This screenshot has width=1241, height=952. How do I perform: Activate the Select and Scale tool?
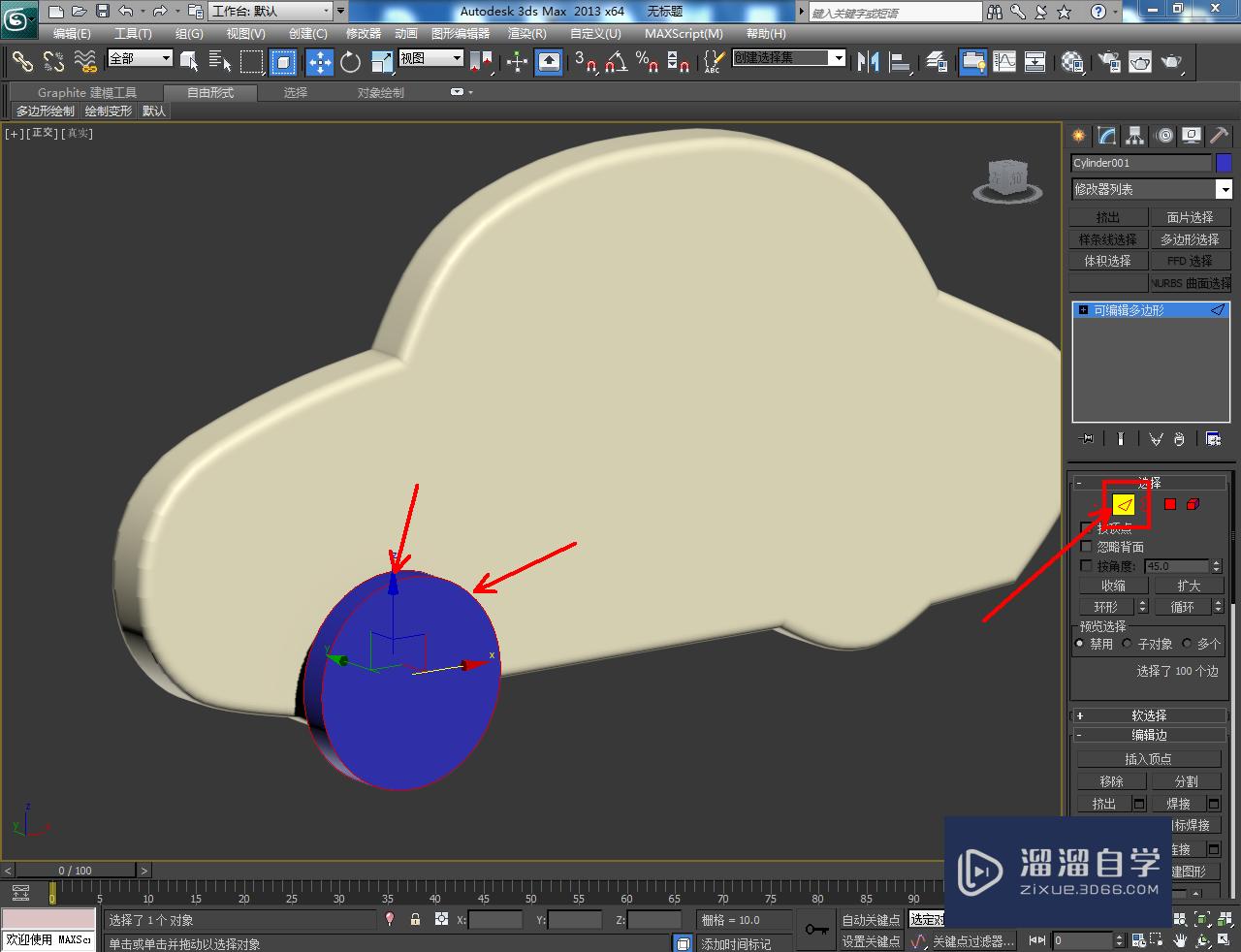(382, 62)
